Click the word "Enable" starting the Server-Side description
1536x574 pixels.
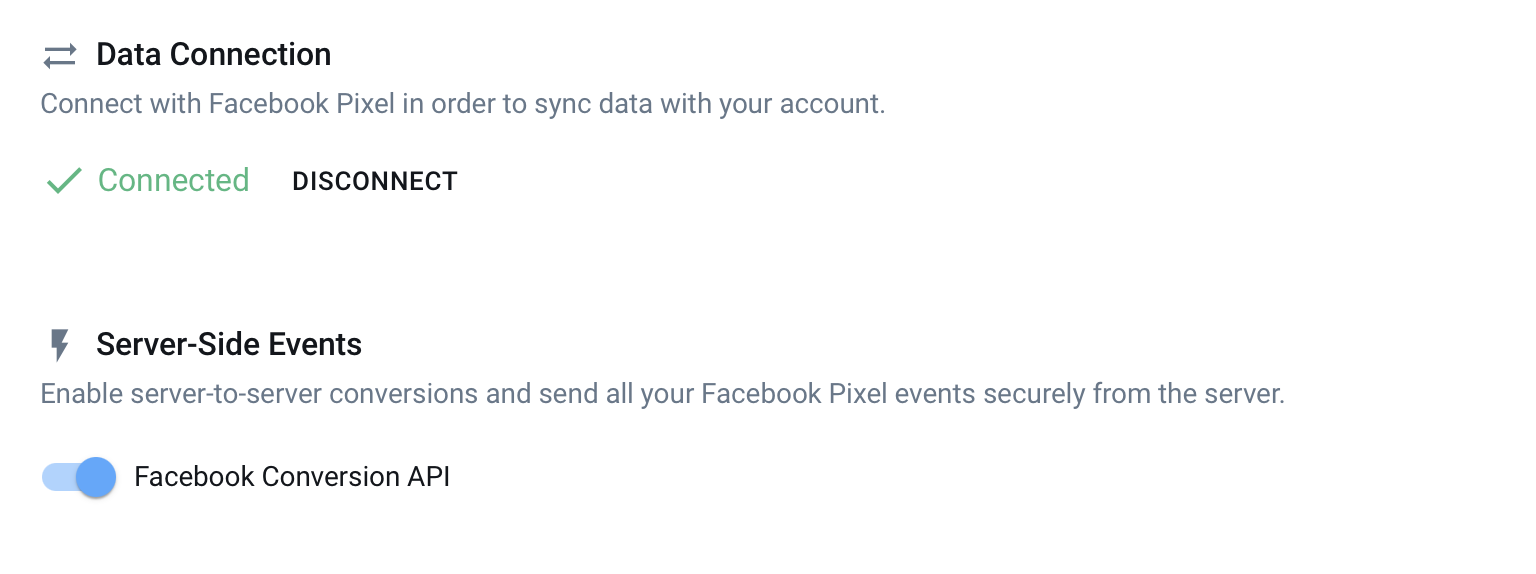pos(81,394)
